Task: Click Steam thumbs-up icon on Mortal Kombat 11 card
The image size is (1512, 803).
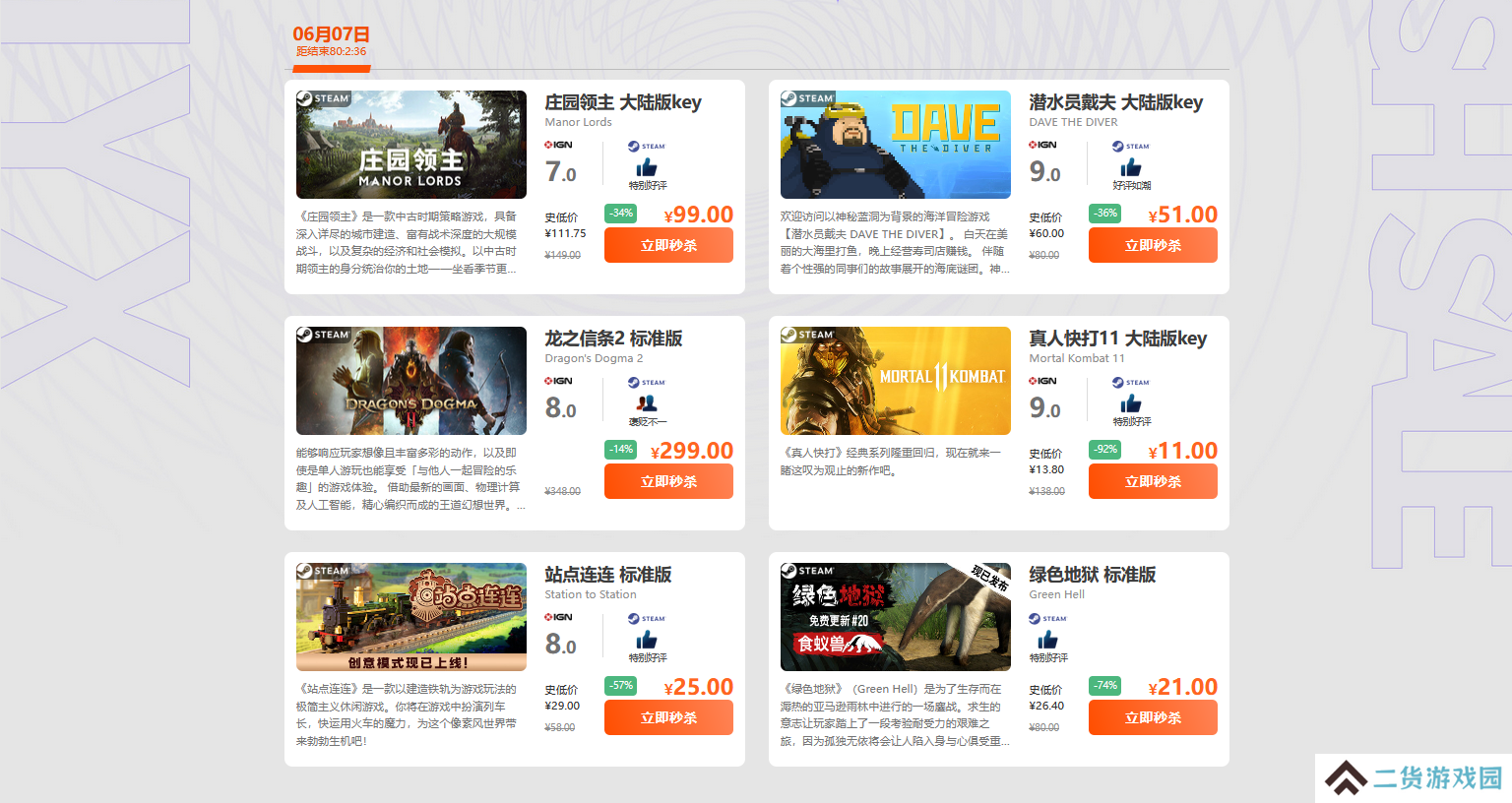Action: [1131, 404]
